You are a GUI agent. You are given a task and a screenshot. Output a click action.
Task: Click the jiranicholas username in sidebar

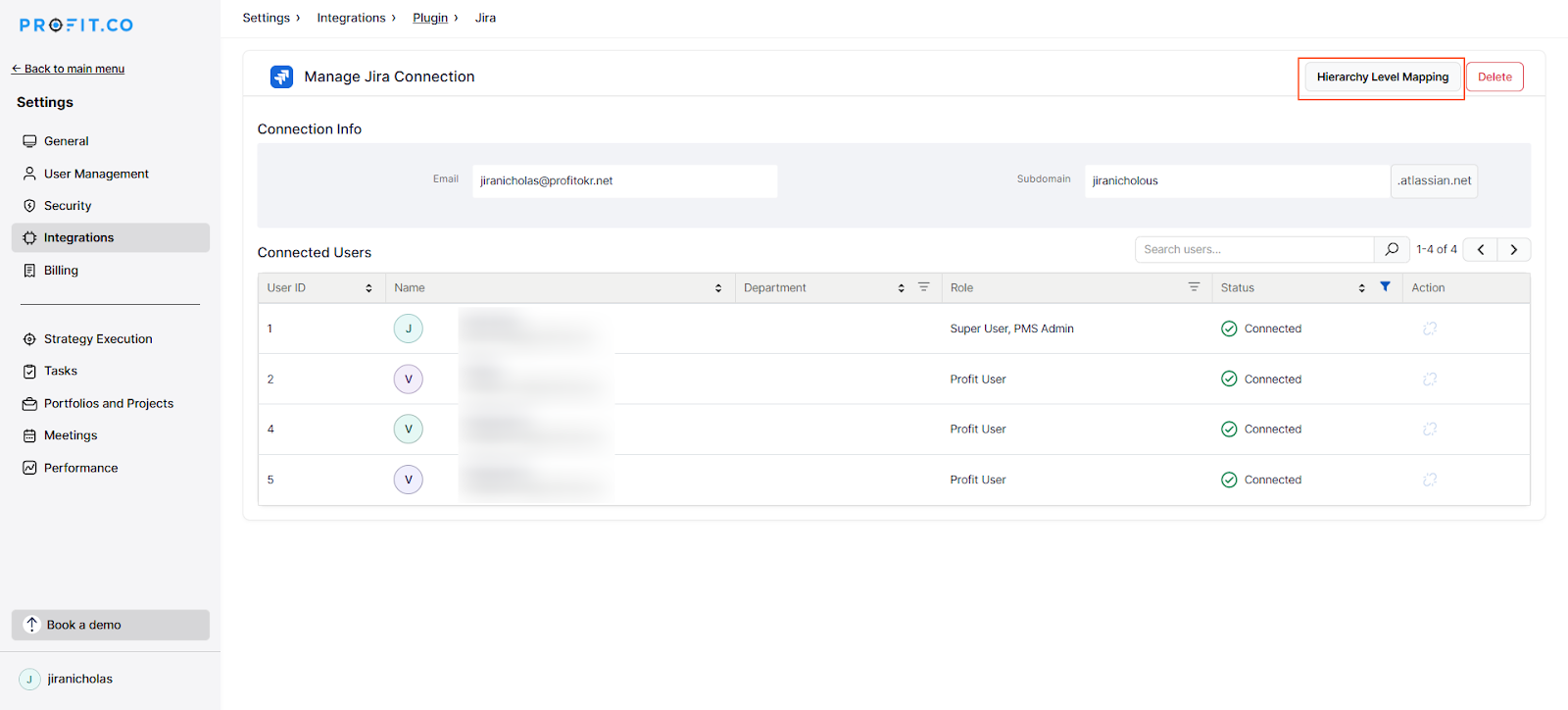pos(80,679)
